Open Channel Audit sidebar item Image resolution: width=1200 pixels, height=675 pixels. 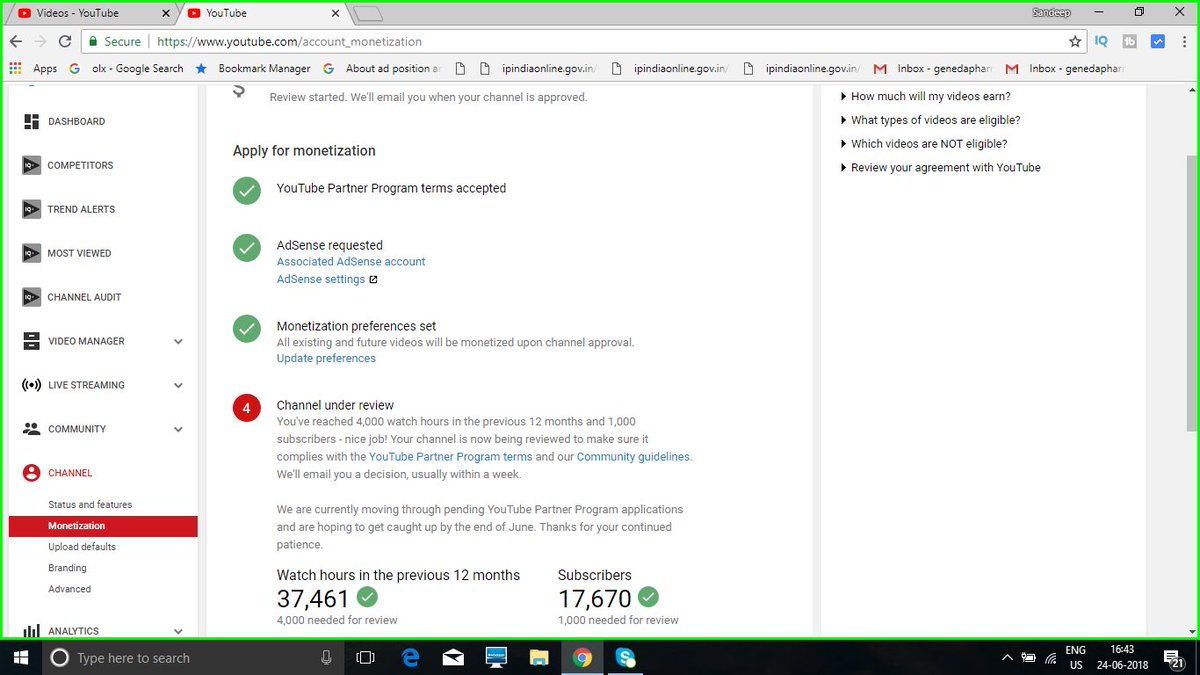point(84,297)
